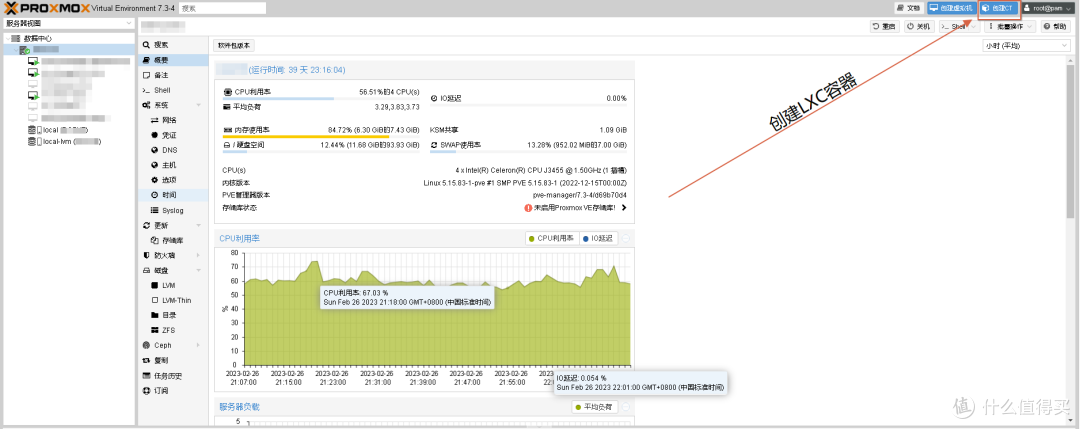Click 创建虚拟机 to create a VM

[951, 8]
